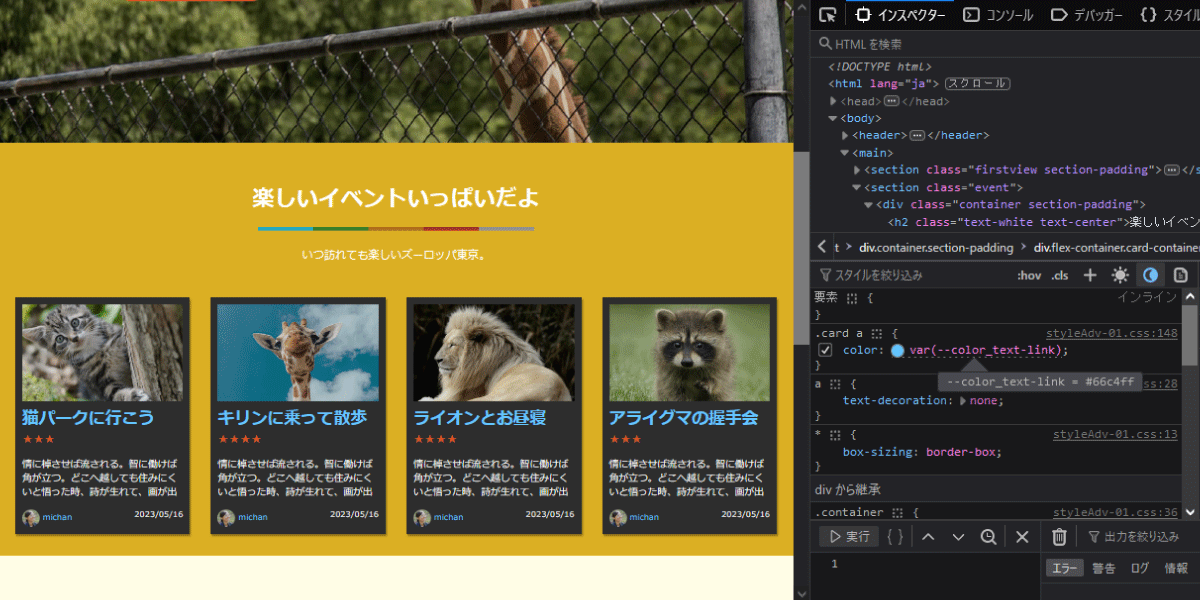Toggle the 情報 filter button
The image size is (1200, 600).
[1176, 568]
